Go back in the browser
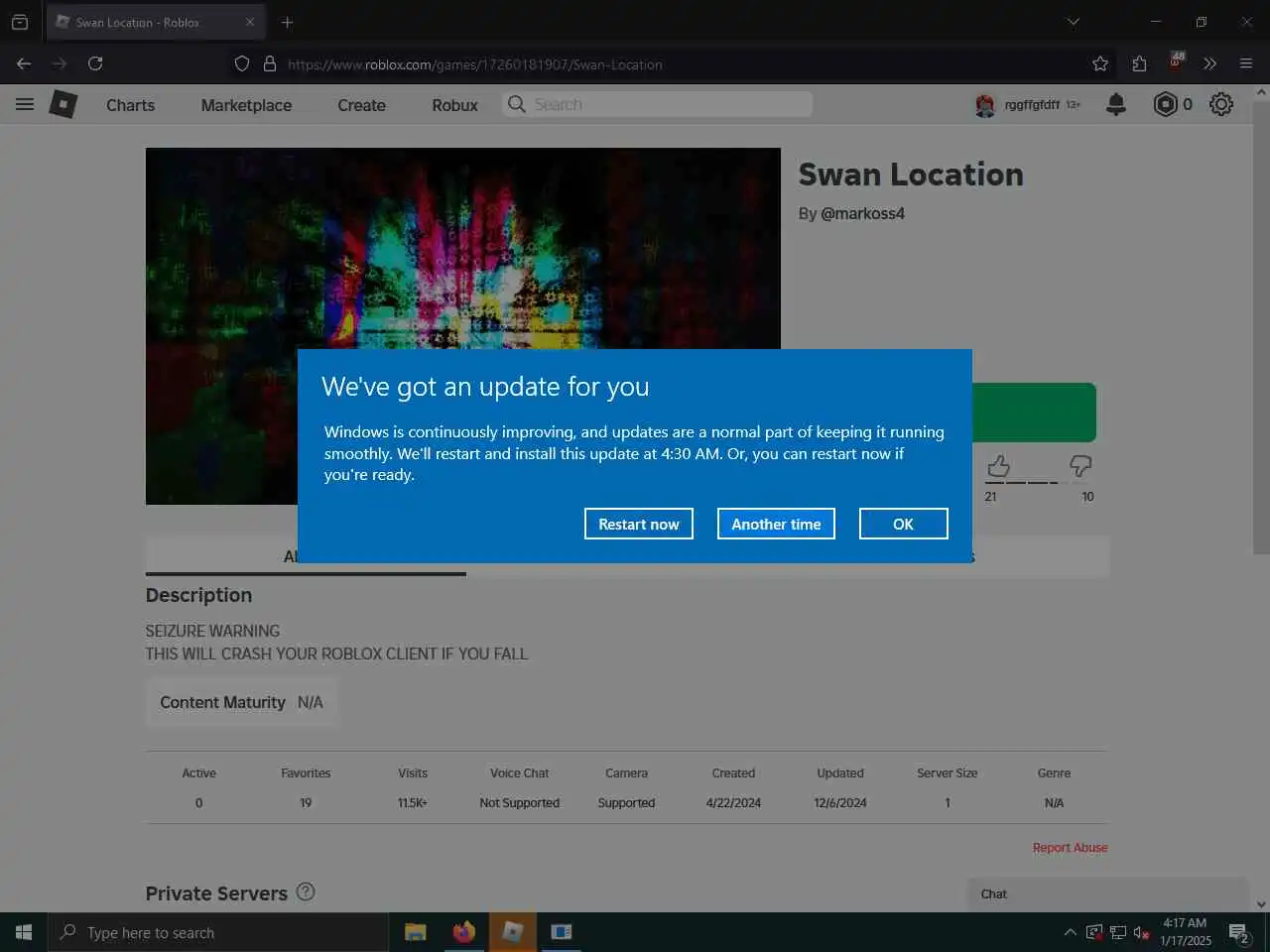The height and width of the screenshot is (952, 1270). [x=24, y=63]
